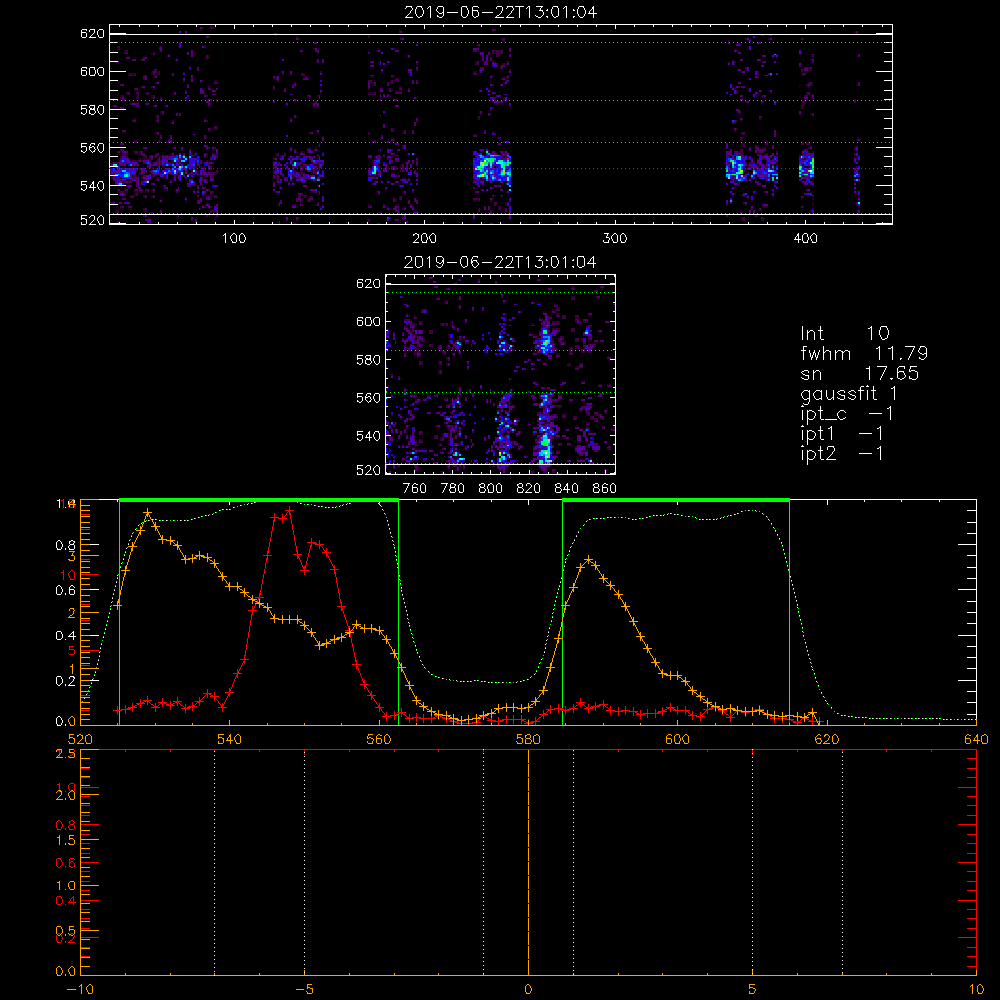
Task: Click y-axis label 560 on middle plot
Action: (x=368, y=398)
